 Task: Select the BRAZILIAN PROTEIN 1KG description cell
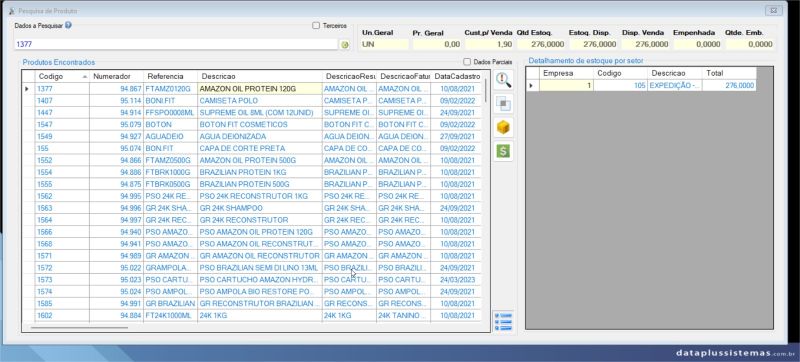(x=260, y=172)
